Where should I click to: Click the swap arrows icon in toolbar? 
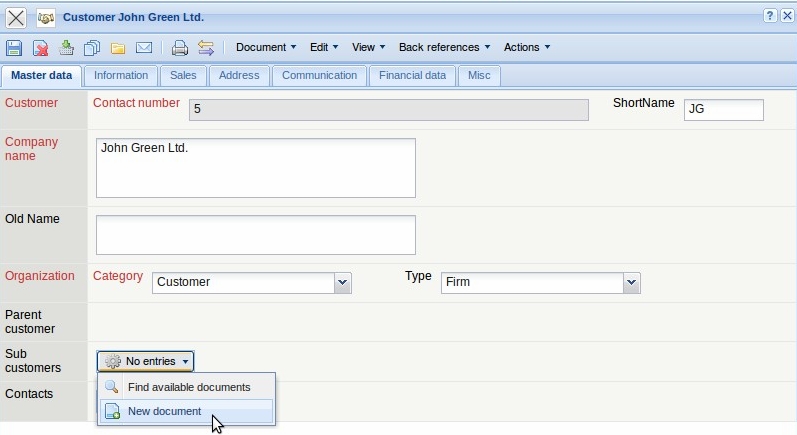coord(206,47)
